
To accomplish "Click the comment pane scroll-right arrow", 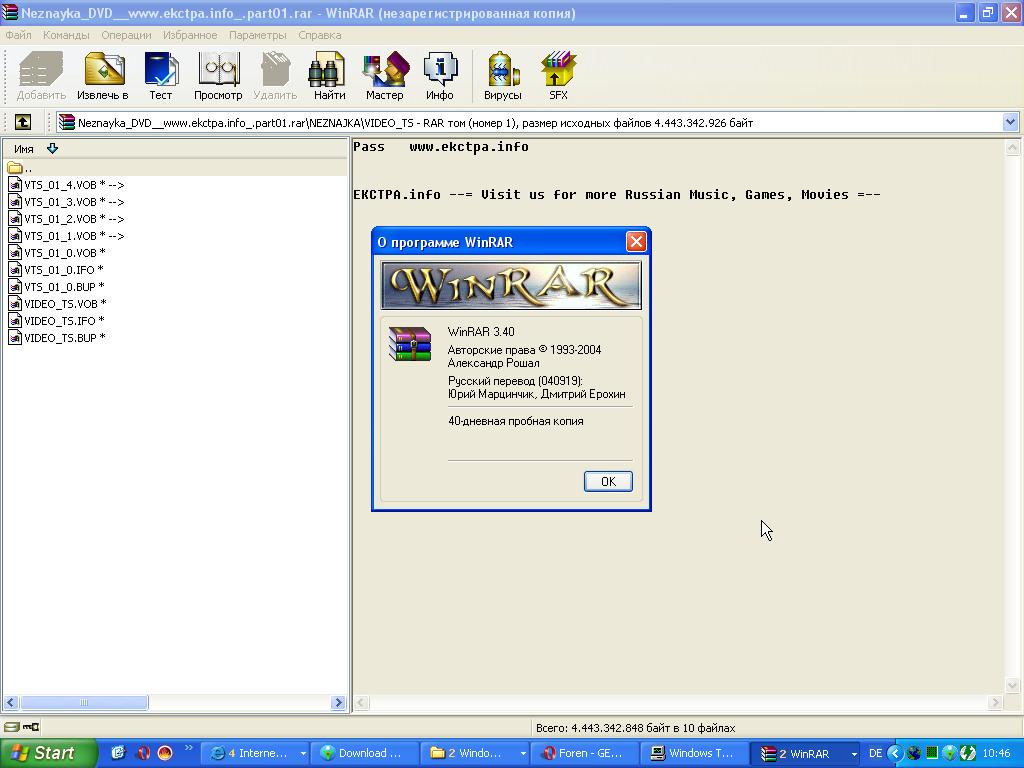I will click(x=995, y=703).
